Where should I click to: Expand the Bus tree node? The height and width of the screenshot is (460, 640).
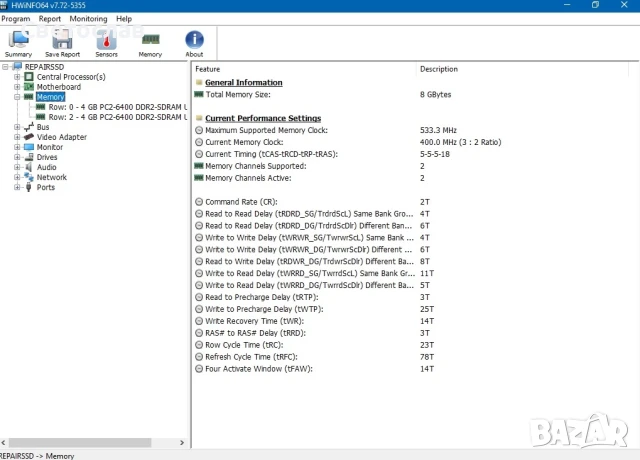pos(17,127)
